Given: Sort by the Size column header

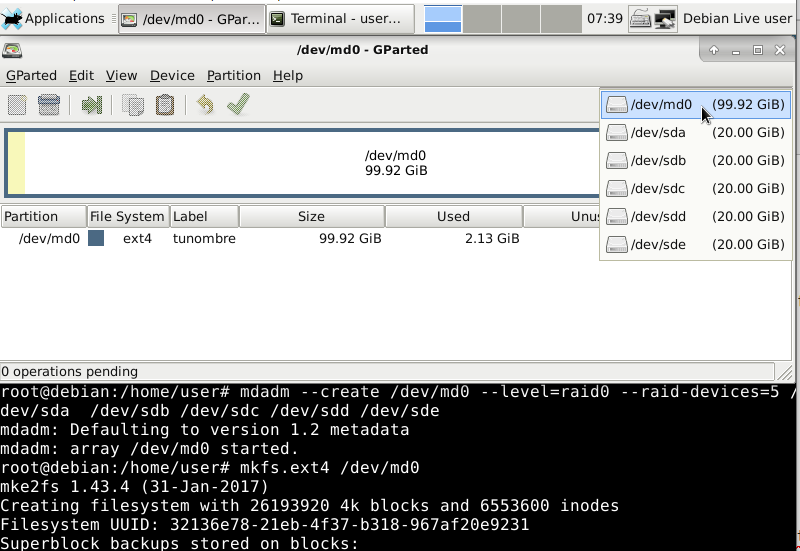Looking at the screenshot, I should tap(312, 216).
